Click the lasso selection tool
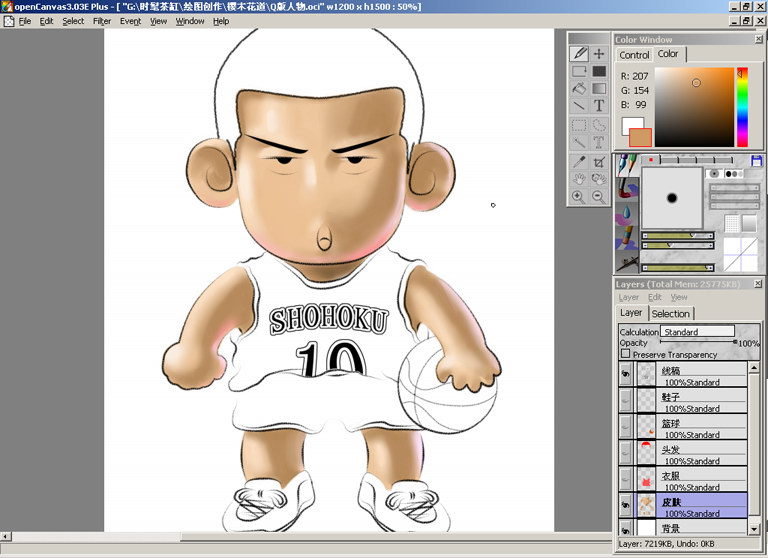This screenshot has width=768, height=558. (x=599, y=125)
